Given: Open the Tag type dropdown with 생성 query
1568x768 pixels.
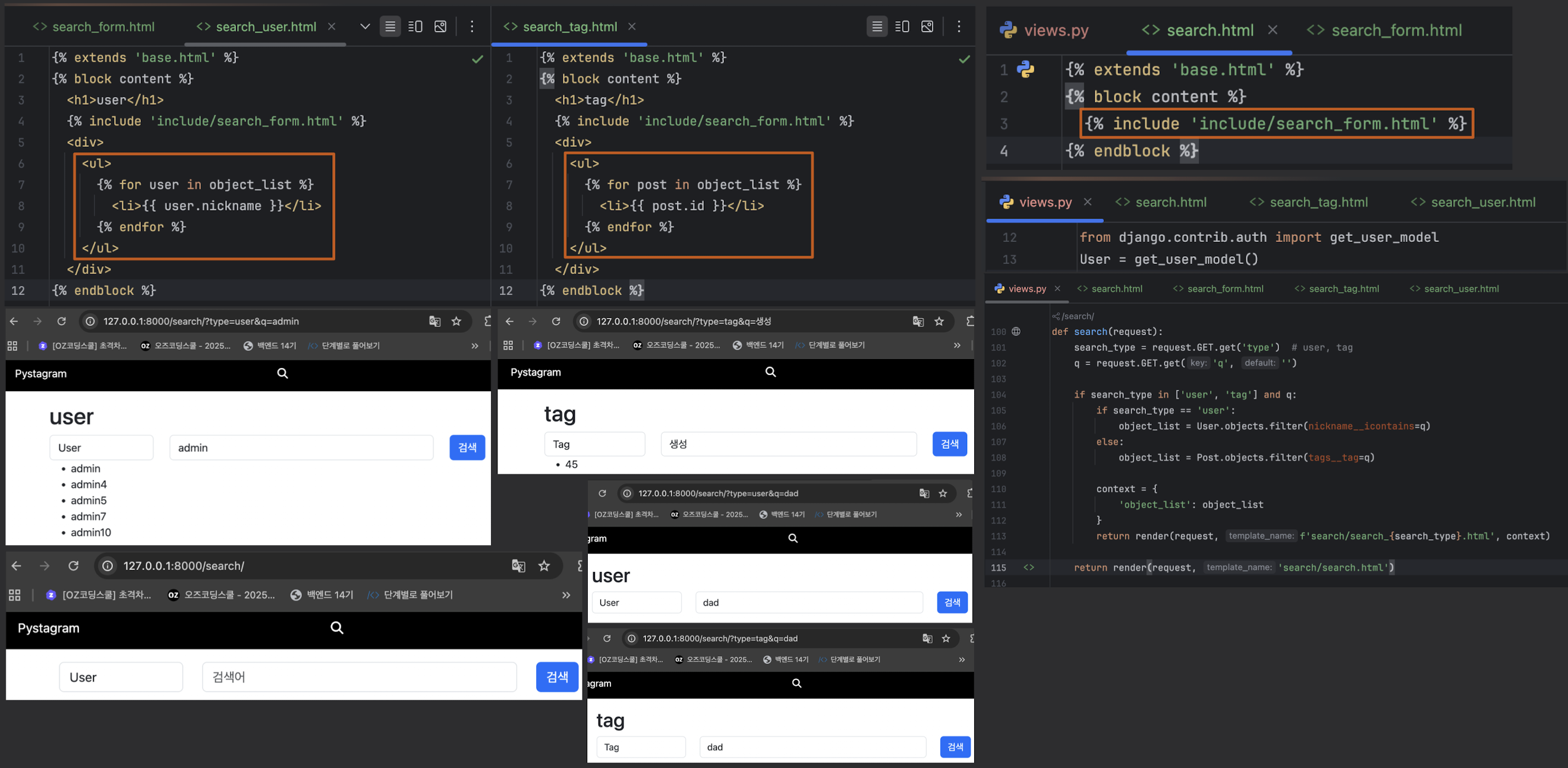Looking at the screenshot, I should pos(594,444).
